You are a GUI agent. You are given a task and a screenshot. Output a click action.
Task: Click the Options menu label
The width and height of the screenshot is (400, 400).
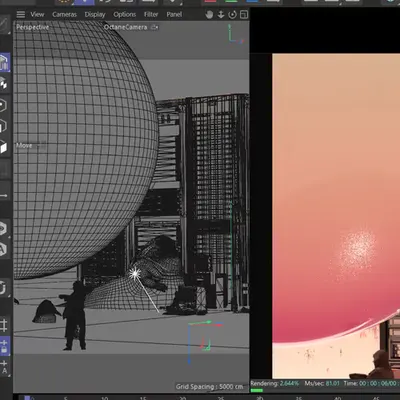[125, 15]
